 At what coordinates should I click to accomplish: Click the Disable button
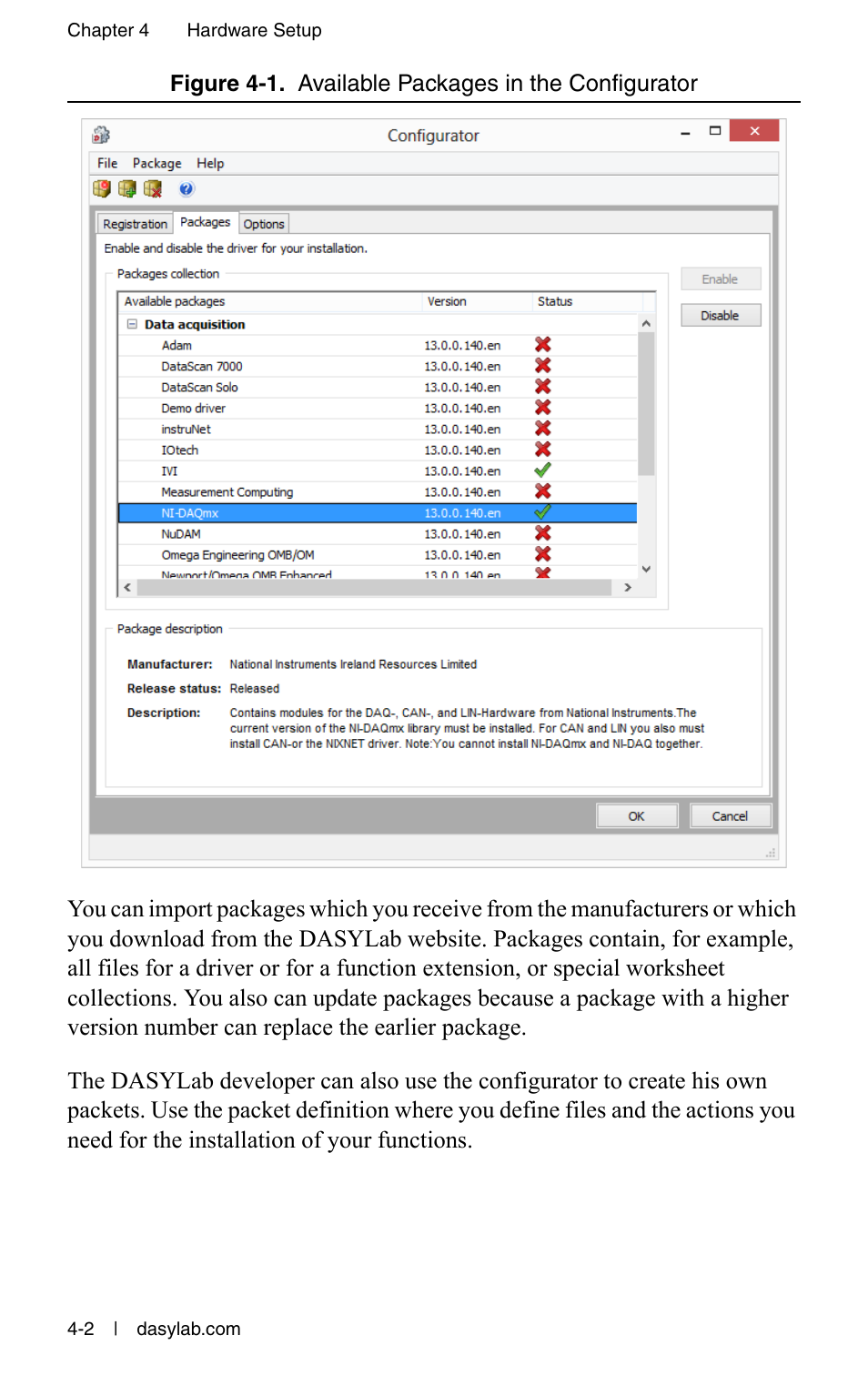(x=720, y=316)
